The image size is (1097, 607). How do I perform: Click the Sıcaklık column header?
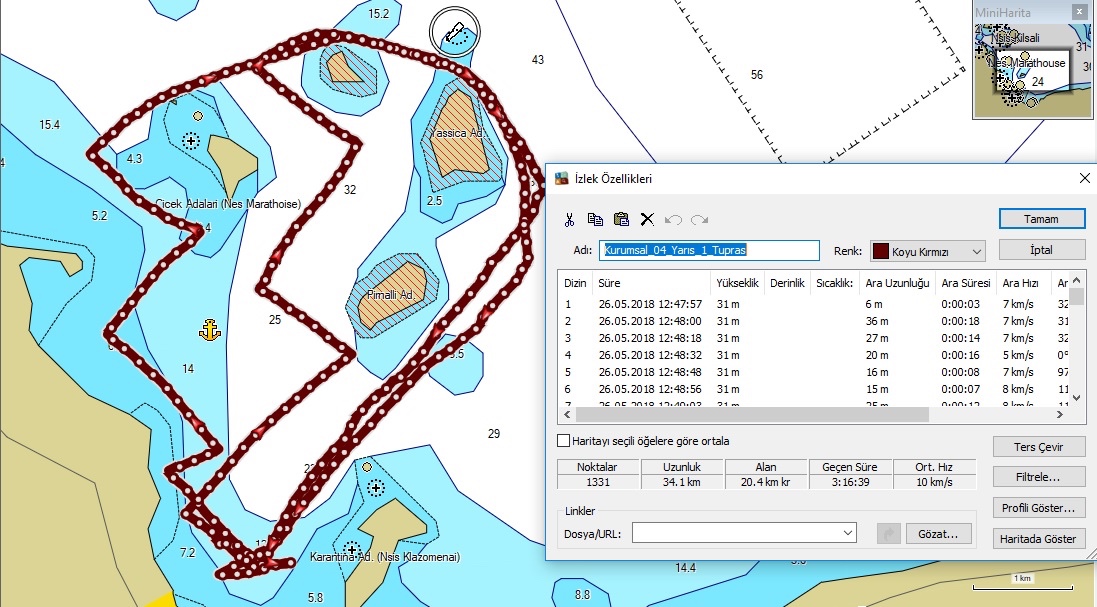(835, 283)
